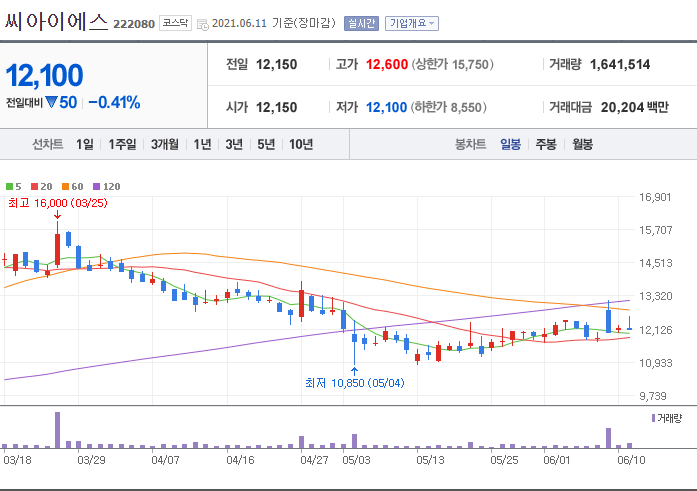Click the 최저 10,850 (05/04) annotation
Viewport: 697px width, 491px height.
(x=355, y=383)
